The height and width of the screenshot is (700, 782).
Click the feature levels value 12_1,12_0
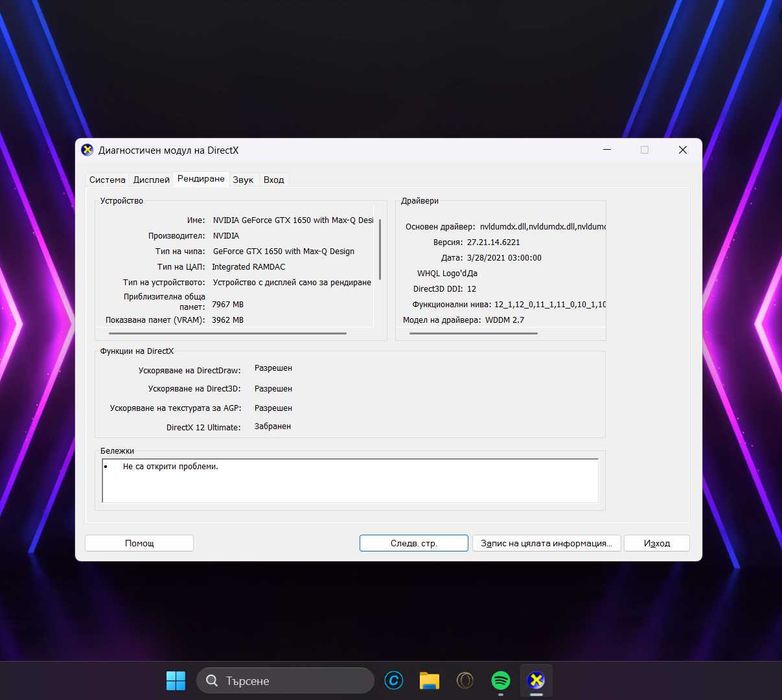pyautogui.click(x=550, y=304)
